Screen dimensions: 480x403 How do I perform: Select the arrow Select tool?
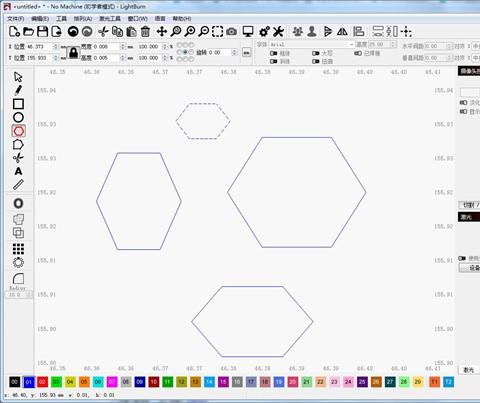click(x=18, y=77)
